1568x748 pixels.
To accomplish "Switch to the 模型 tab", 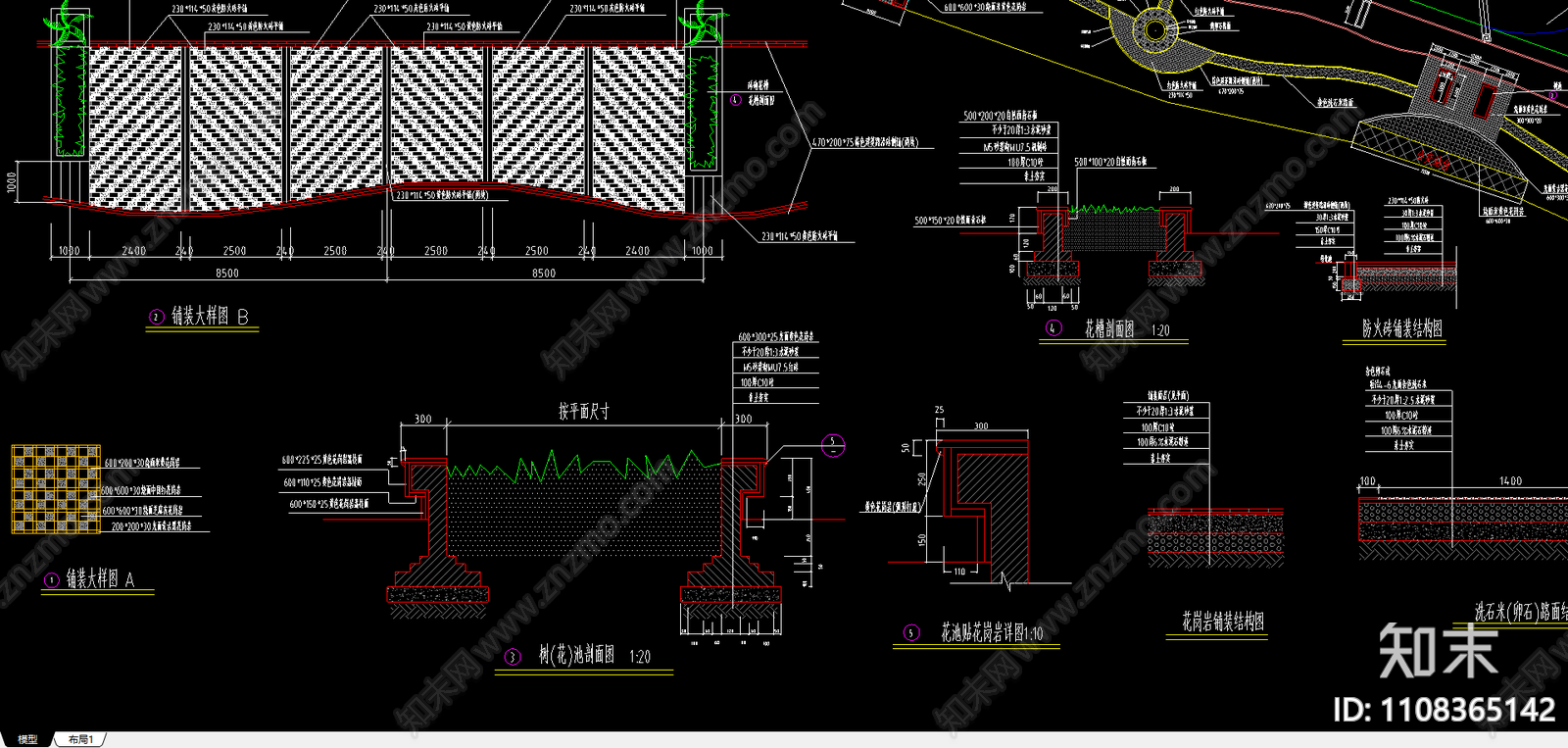I will (26, 739).
